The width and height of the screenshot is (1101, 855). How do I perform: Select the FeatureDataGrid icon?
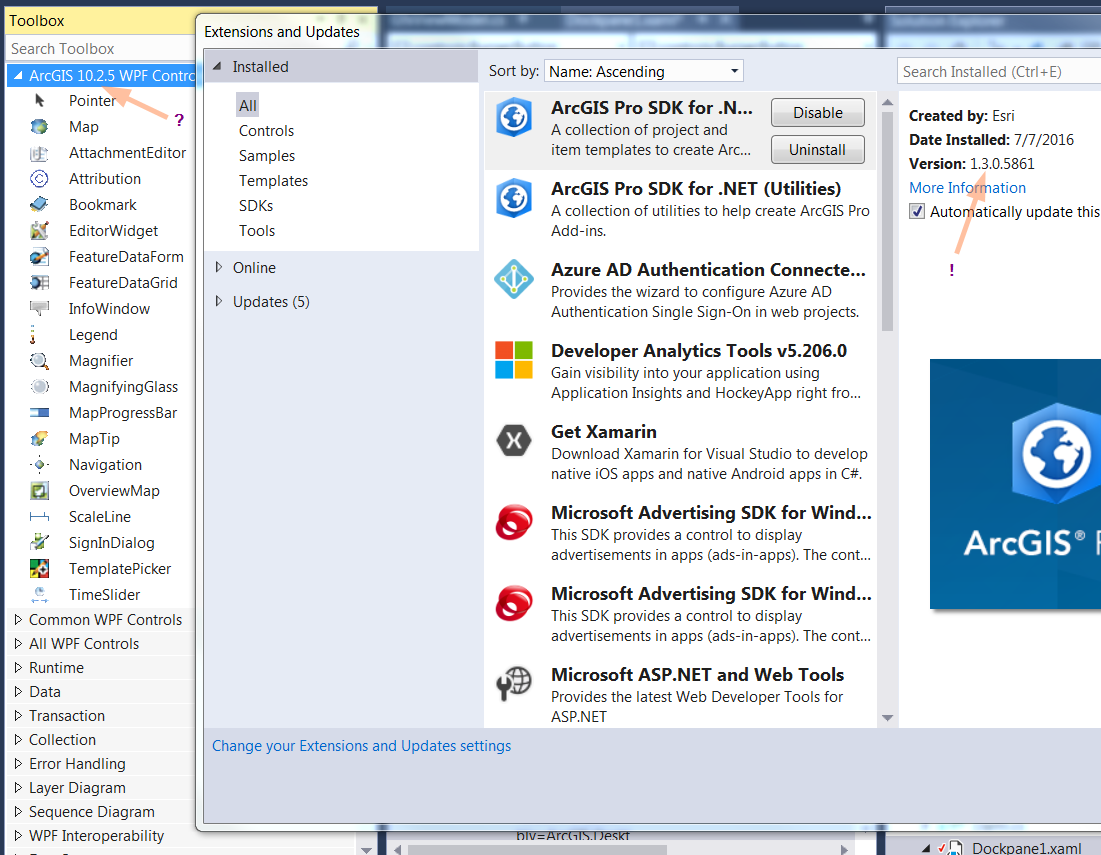click(39, 283)
